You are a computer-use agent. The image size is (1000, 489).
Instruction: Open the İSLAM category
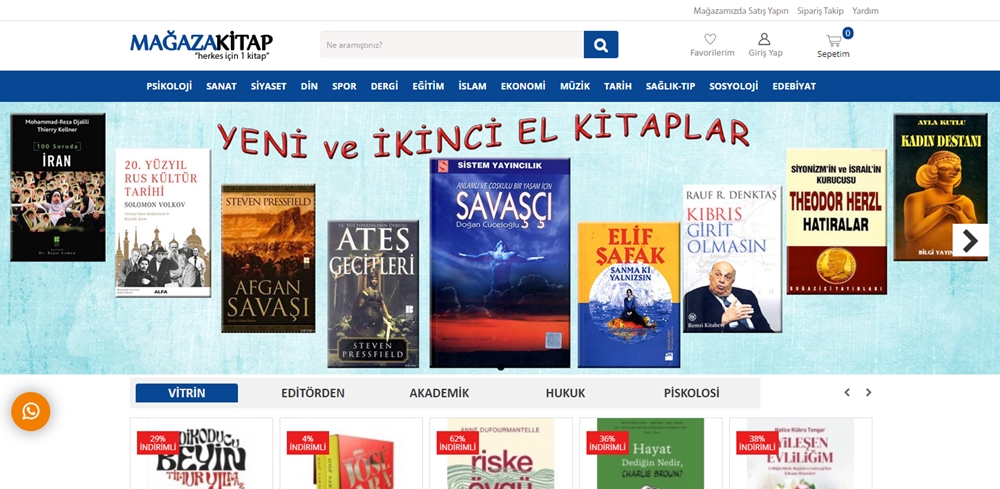point(472,86)
